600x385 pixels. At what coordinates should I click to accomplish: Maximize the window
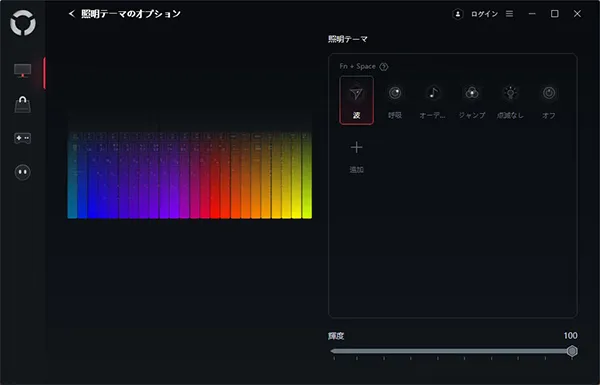(x=554, y=14)
